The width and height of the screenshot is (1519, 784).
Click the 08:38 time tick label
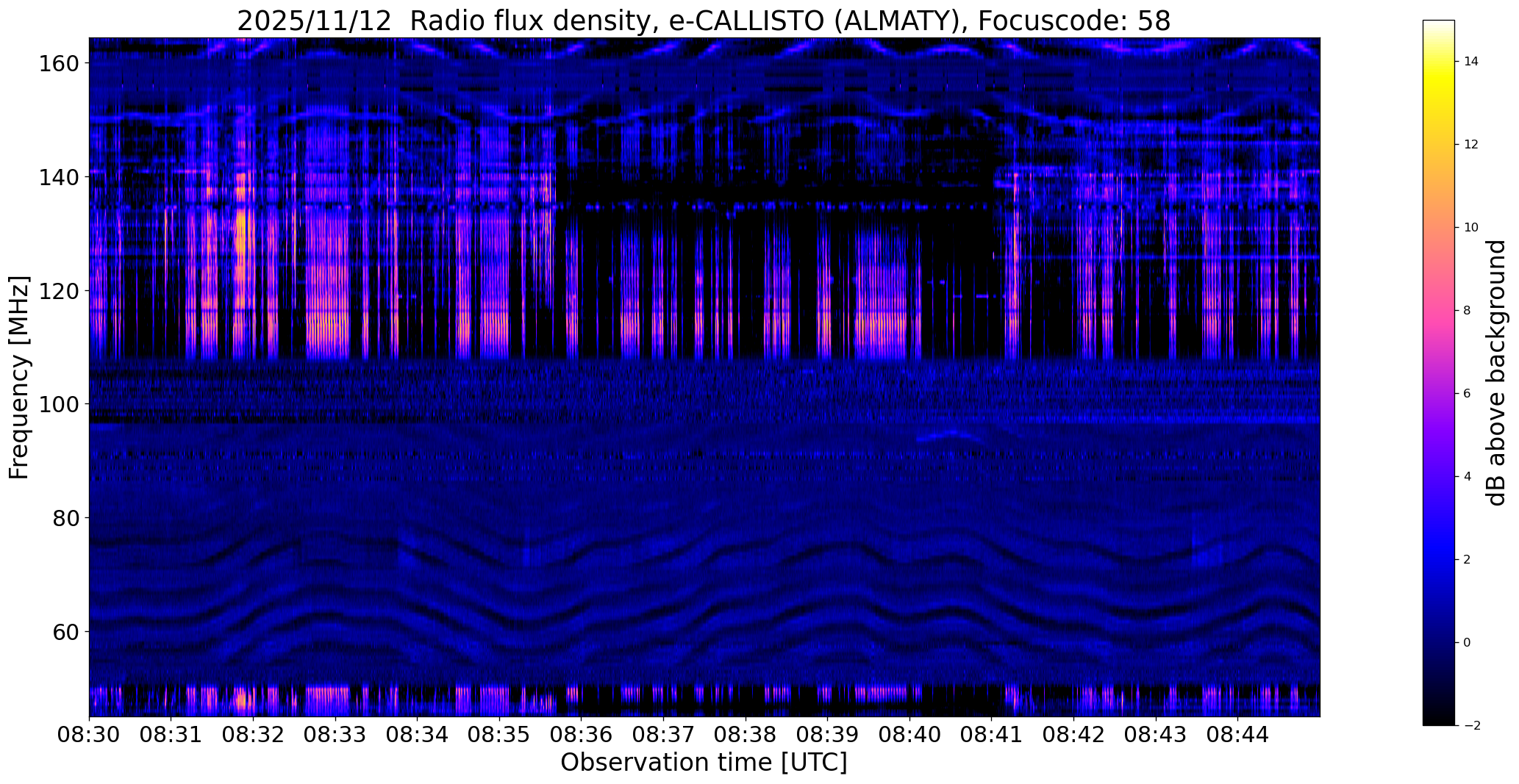pos(746,736)
